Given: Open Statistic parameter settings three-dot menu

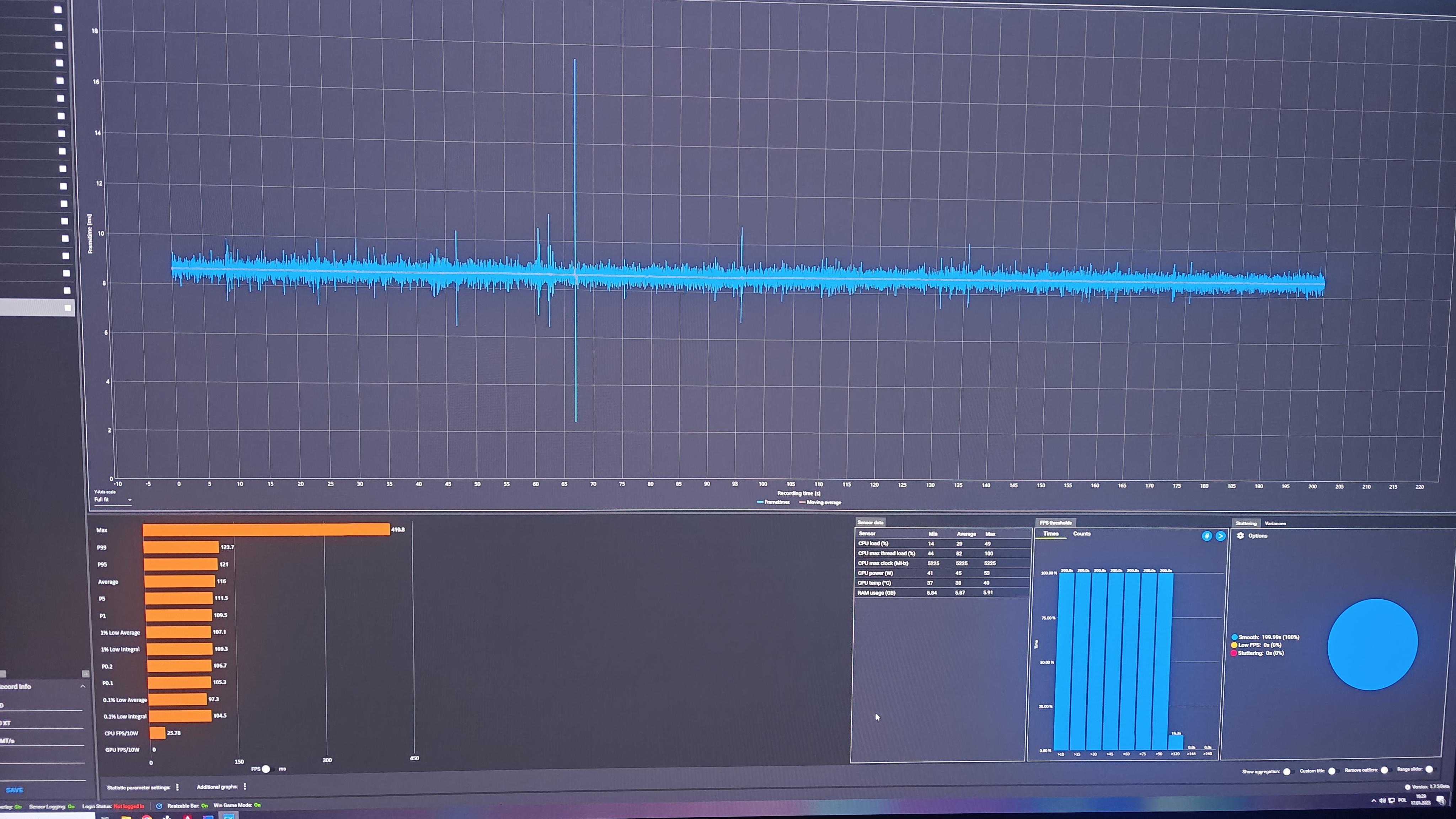Looking at the screenshot, I should click(x=177, y=787).
